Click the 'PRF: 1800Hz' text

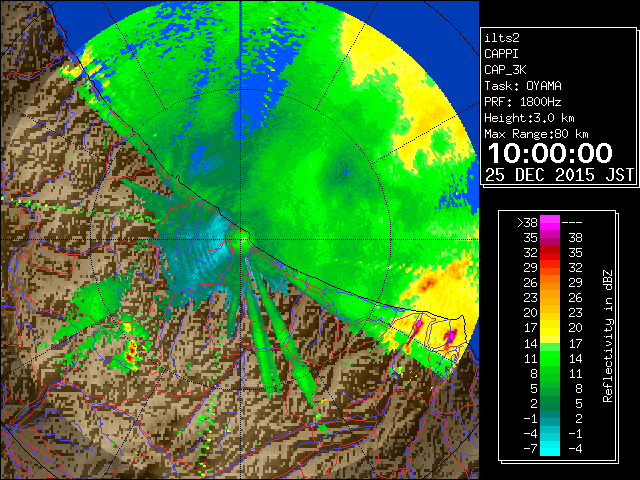(x=523, y=102)
